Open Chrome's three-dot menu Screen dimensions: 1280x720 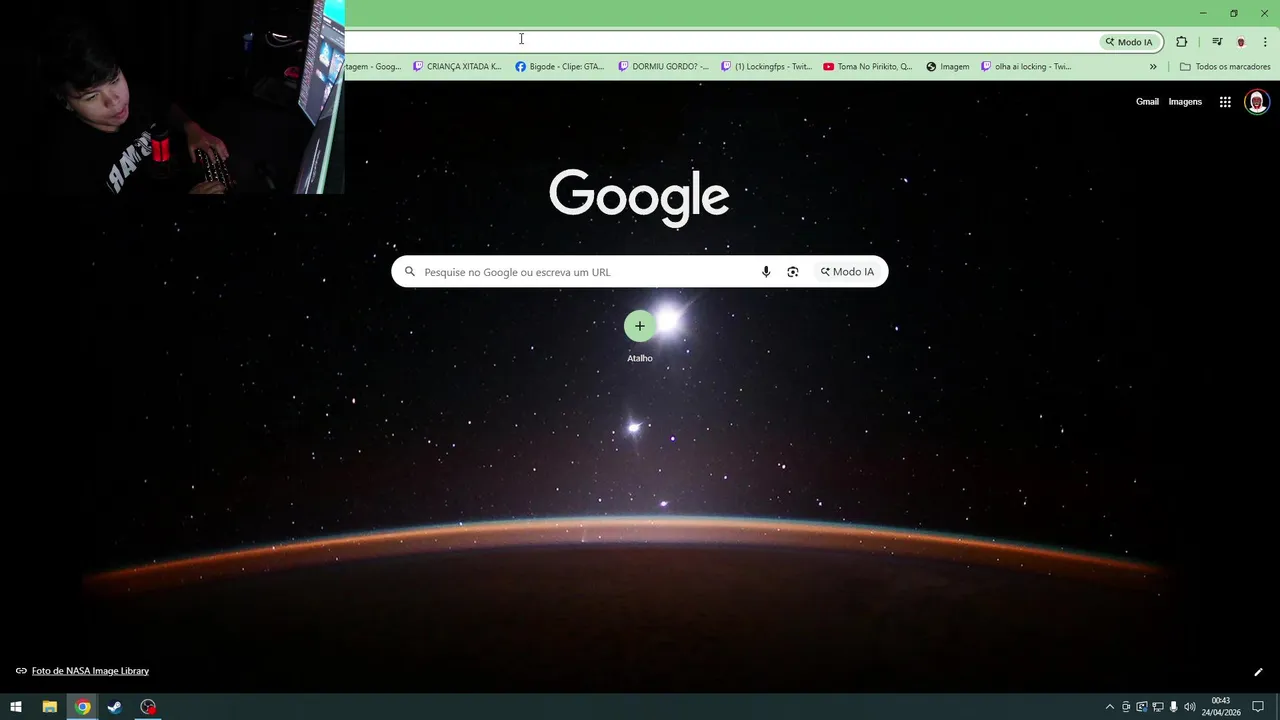click(x=1265, y=42)
